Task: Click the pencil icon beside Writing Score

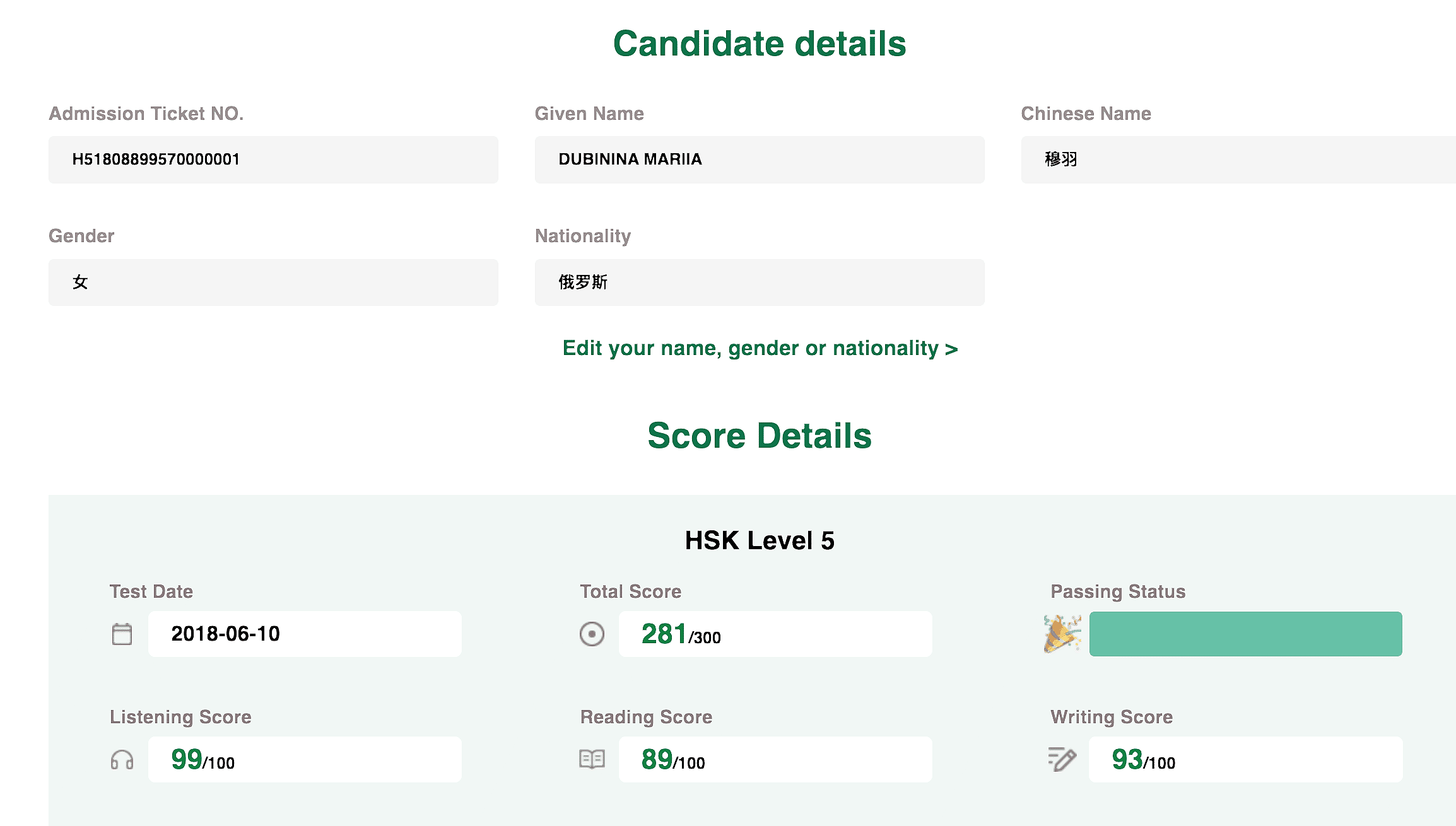Action: click(x=1062, y=759)
